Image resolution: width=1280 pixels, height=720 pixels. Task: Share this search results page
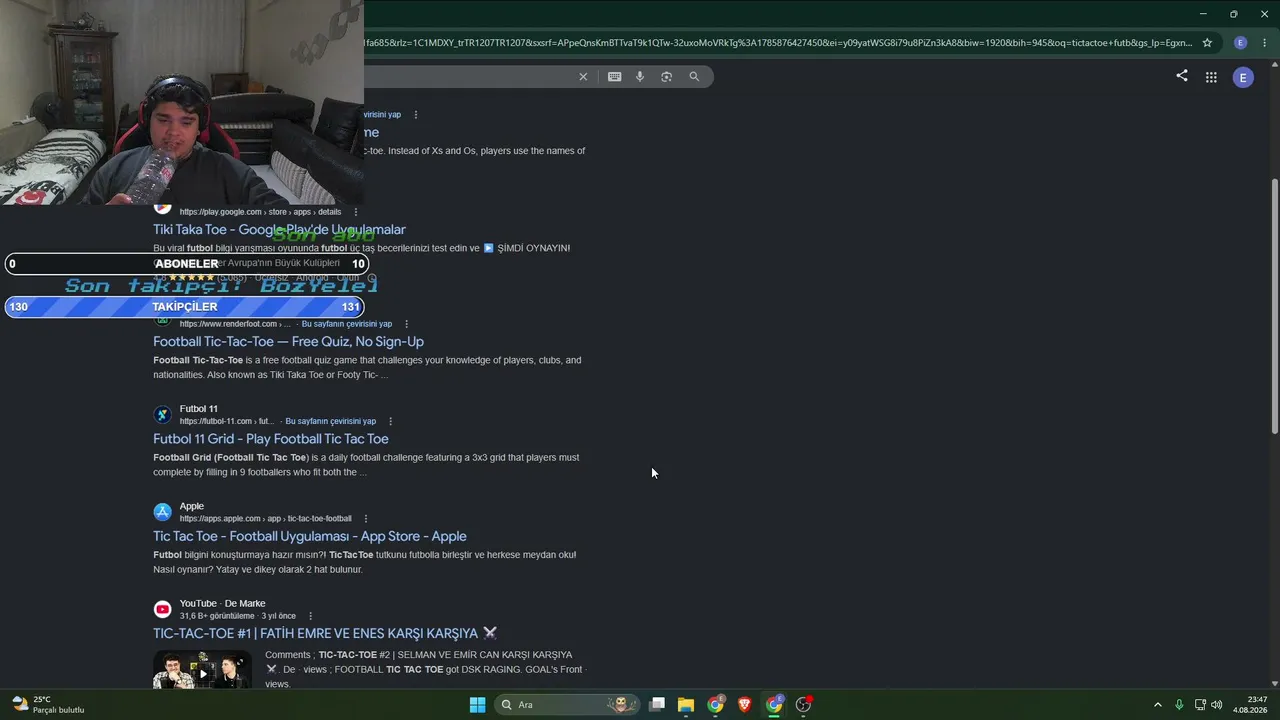(1182, 76)
